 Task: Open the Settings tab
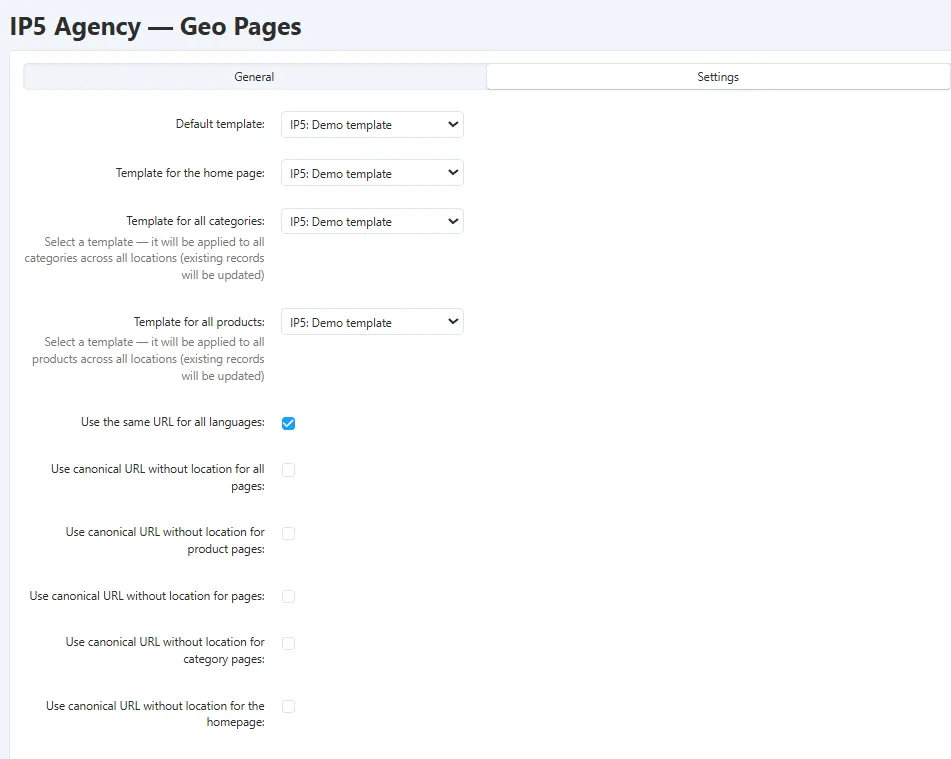[x=718, y=77]
